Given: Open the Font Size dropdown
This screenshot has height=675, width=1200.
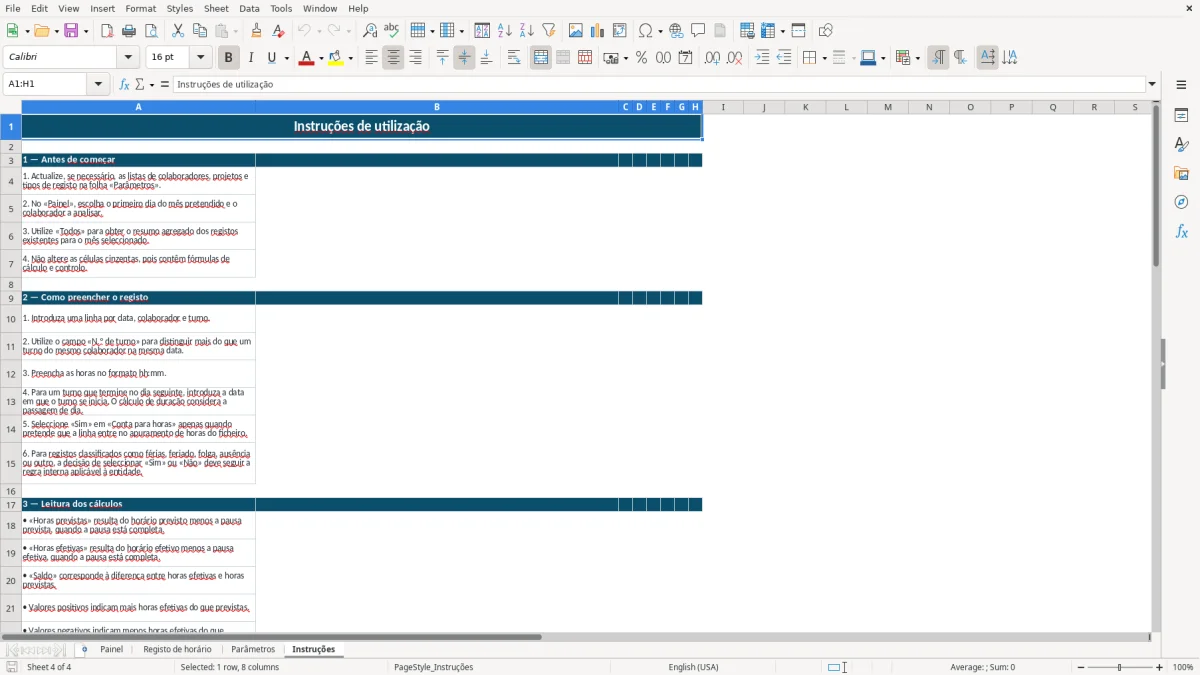Looking at the screenshot, I should pyautogui.click(x=201, y=58).
